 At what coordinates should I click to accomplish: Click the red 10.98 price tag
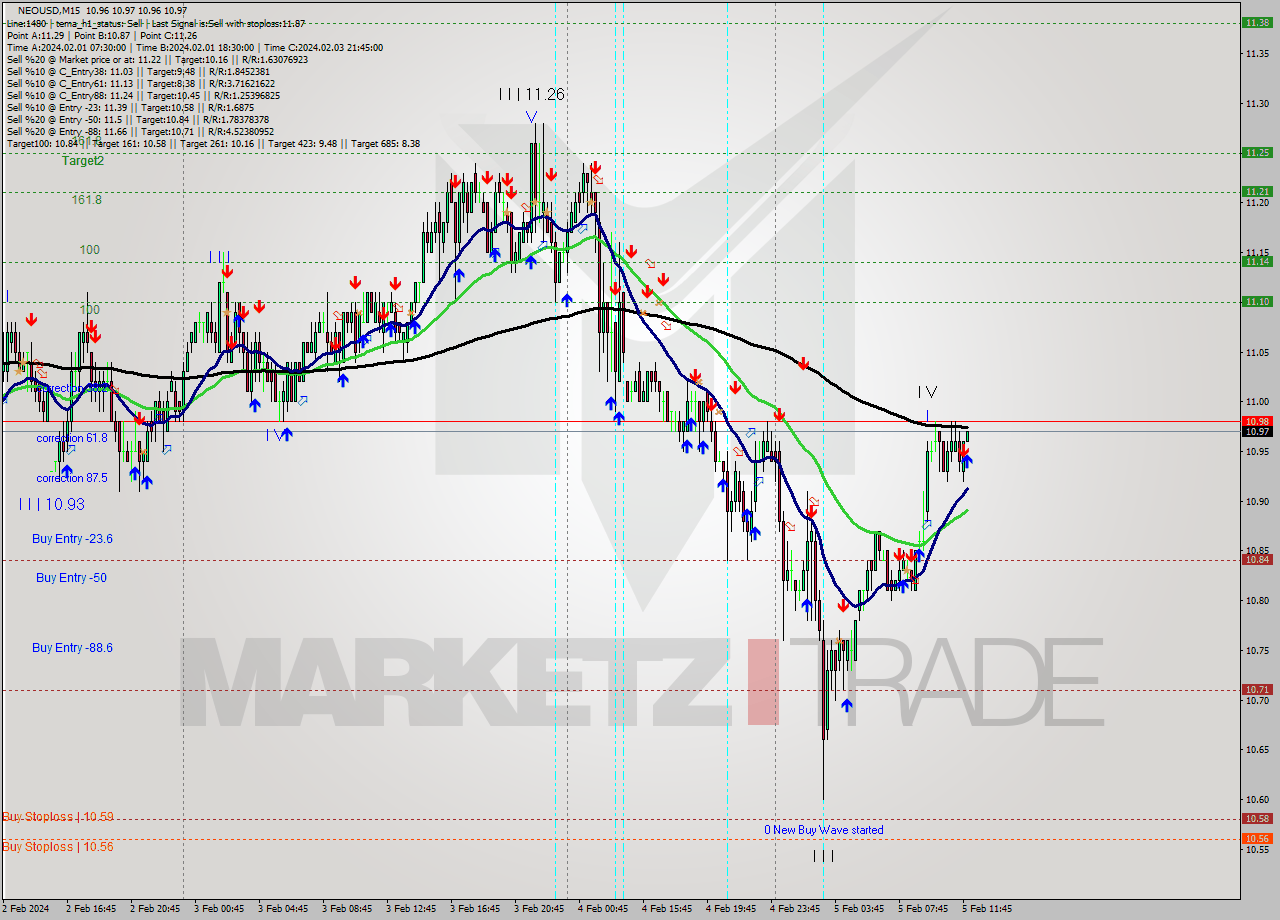click(1256, 421)
